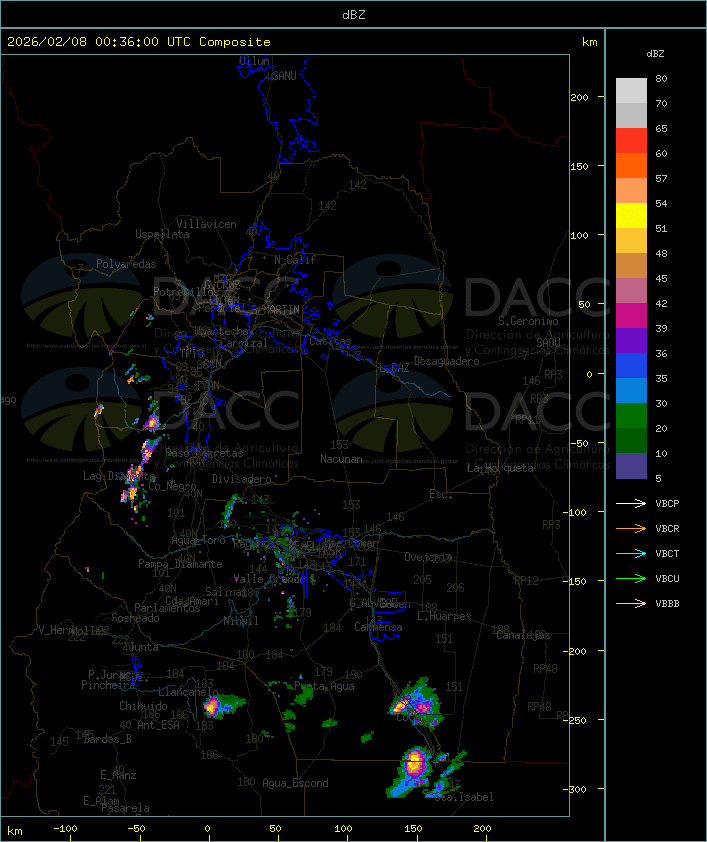Image resolution: width=707 pixels, height=842 pixels.
Task: Click the 'Nacunan' map label
Action: tap(341, 459)
